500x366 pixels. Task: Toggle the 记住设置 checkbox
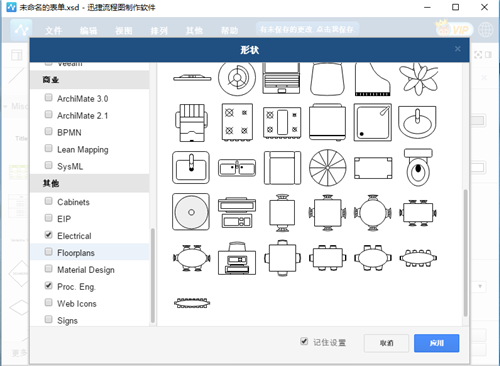click(x=304, y=341)
